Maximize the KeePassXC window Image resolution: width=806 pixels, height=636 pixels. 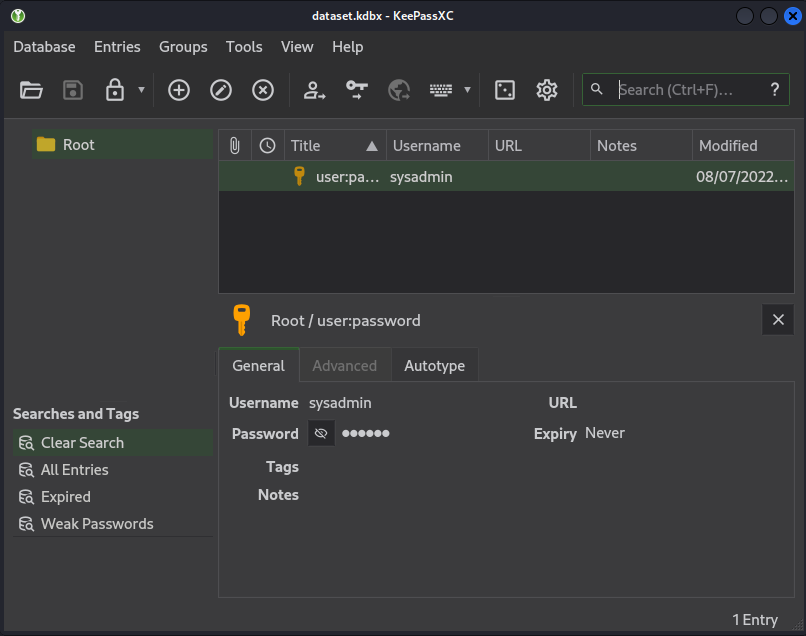(x=768, y=16)
